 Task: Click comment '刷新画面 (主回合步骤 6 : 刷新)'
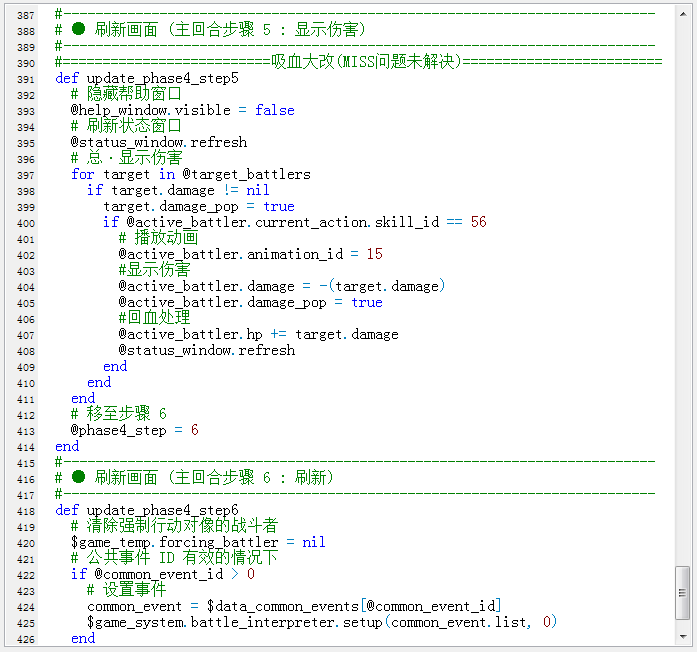pos(214,478)
